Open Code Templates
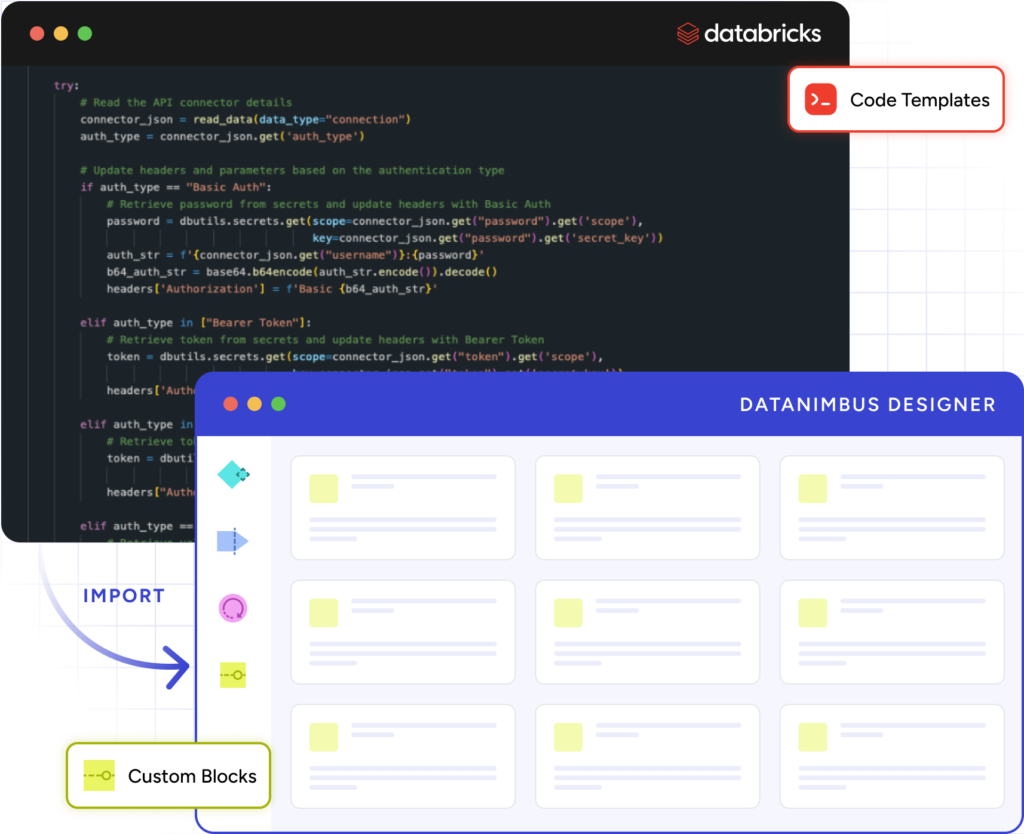This screenshot has height=834, width=1024. (x=919, y=100)
